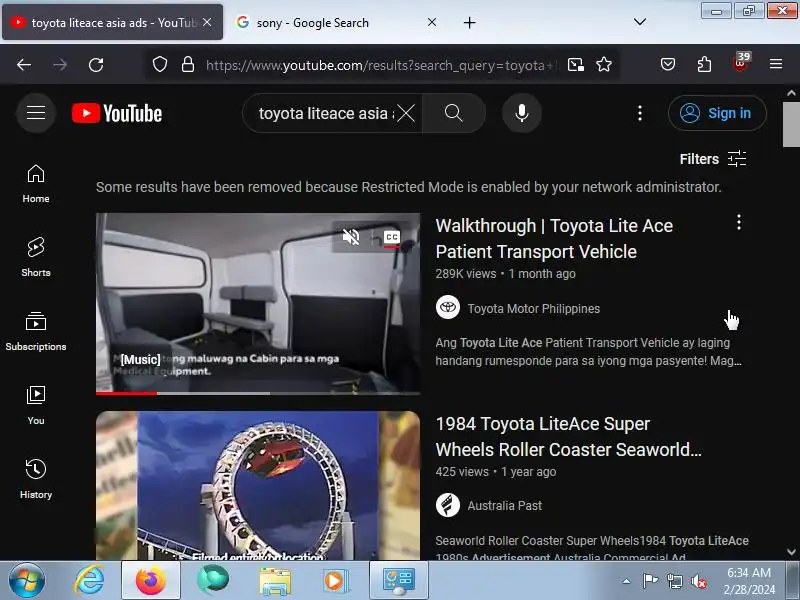
Task: Toggle closed captions on preview video
Action: coord(392,237)
